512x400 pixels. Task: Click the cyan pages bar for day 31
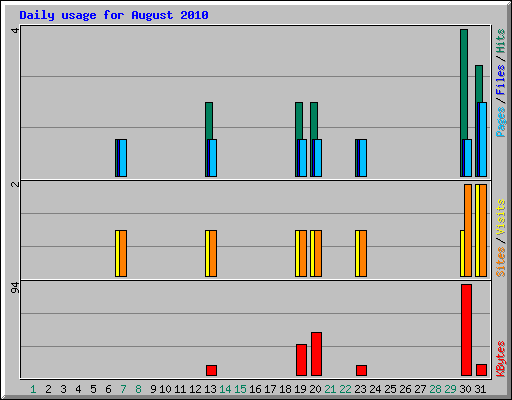[x=483, y=139]
